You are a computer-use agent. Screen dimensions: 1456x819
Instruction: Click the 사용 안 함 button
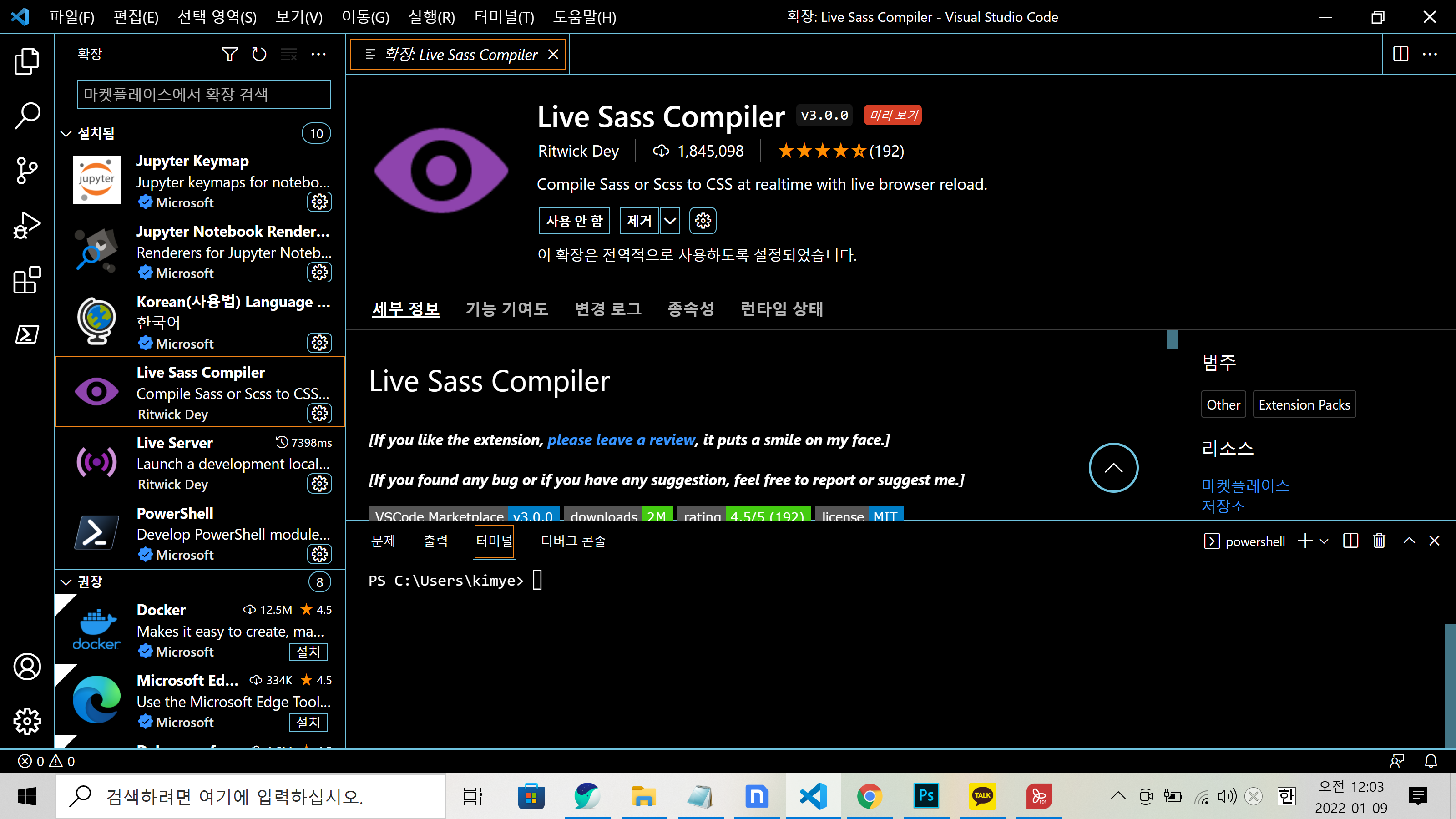[574, 220]
